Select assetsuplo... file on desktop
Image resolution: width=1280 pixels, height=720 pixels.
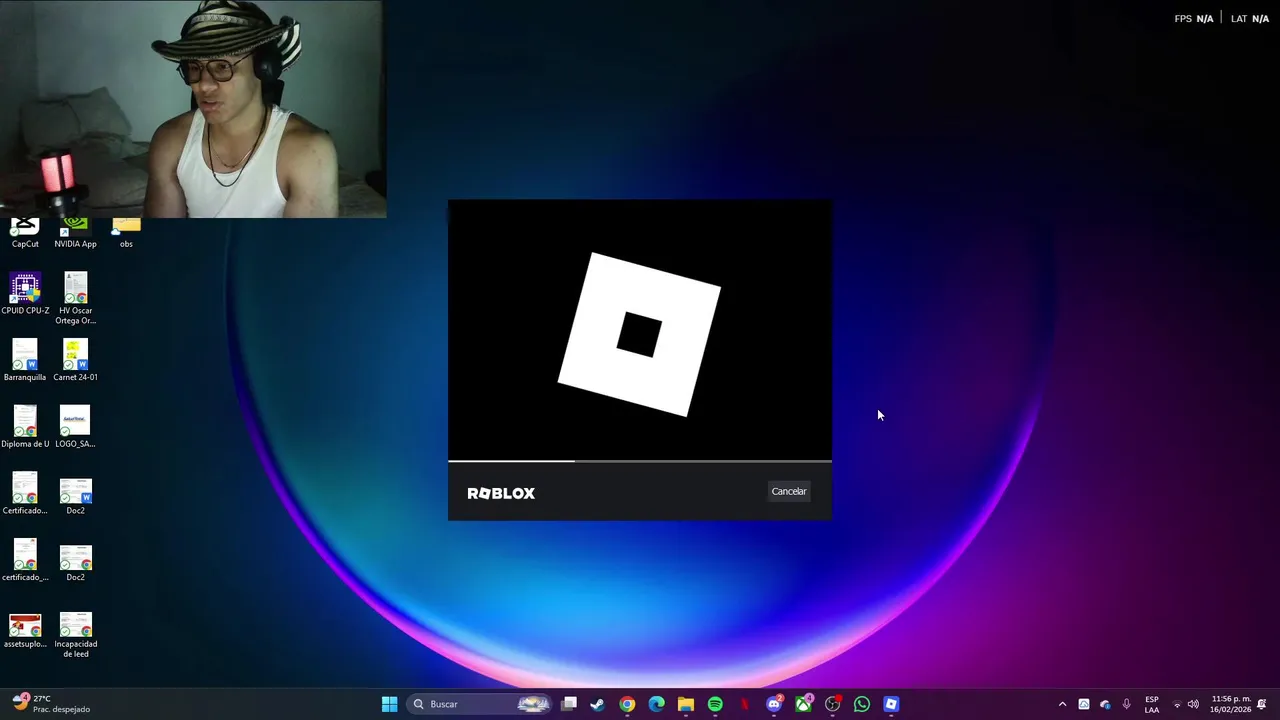(25, 631)
